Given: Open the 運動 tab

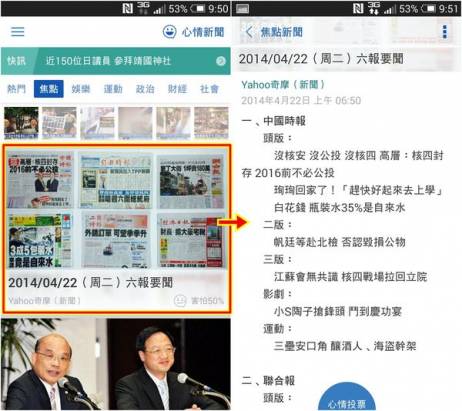Looking at the screenshot, I should pos(113,89).
